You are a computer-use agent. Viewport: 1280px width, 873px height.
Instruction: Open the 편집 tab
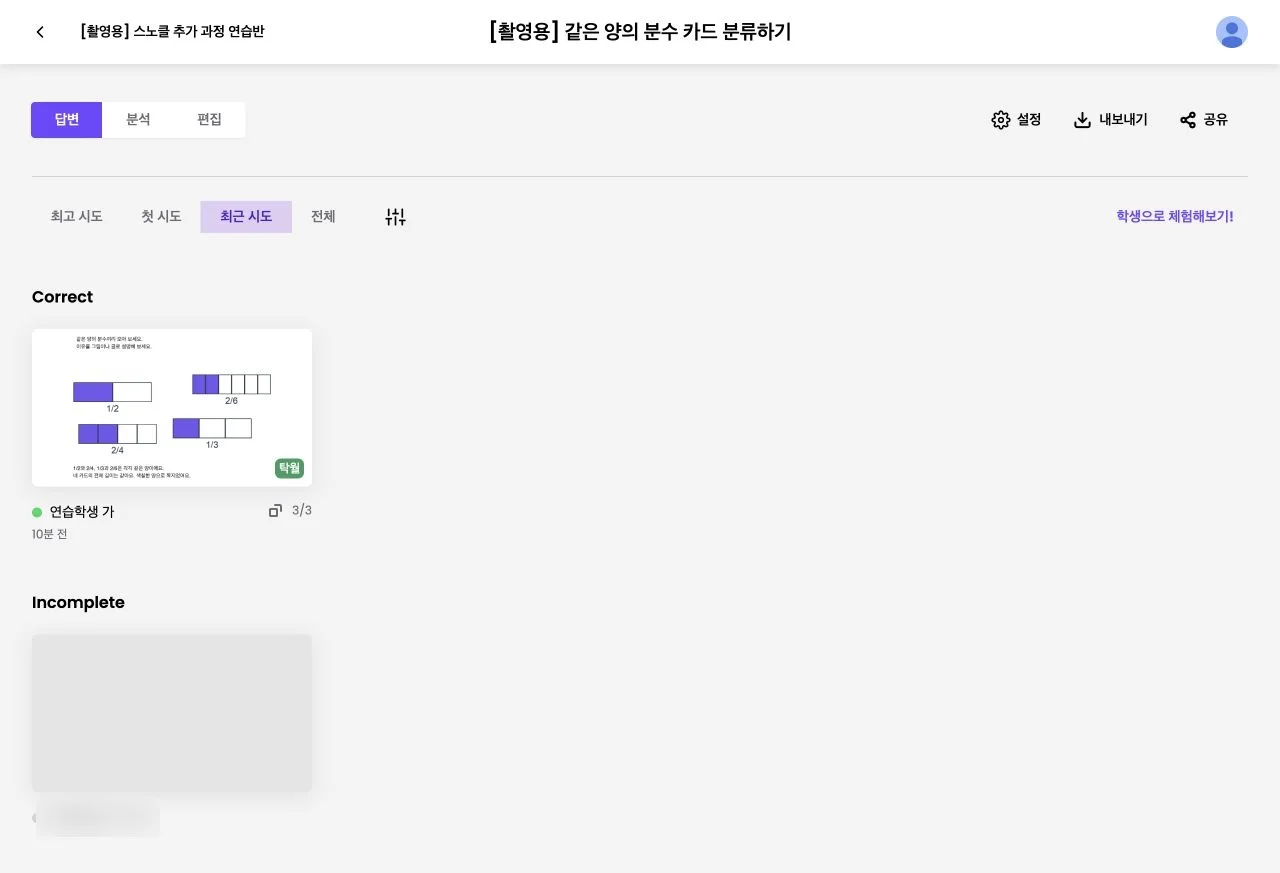209,120
